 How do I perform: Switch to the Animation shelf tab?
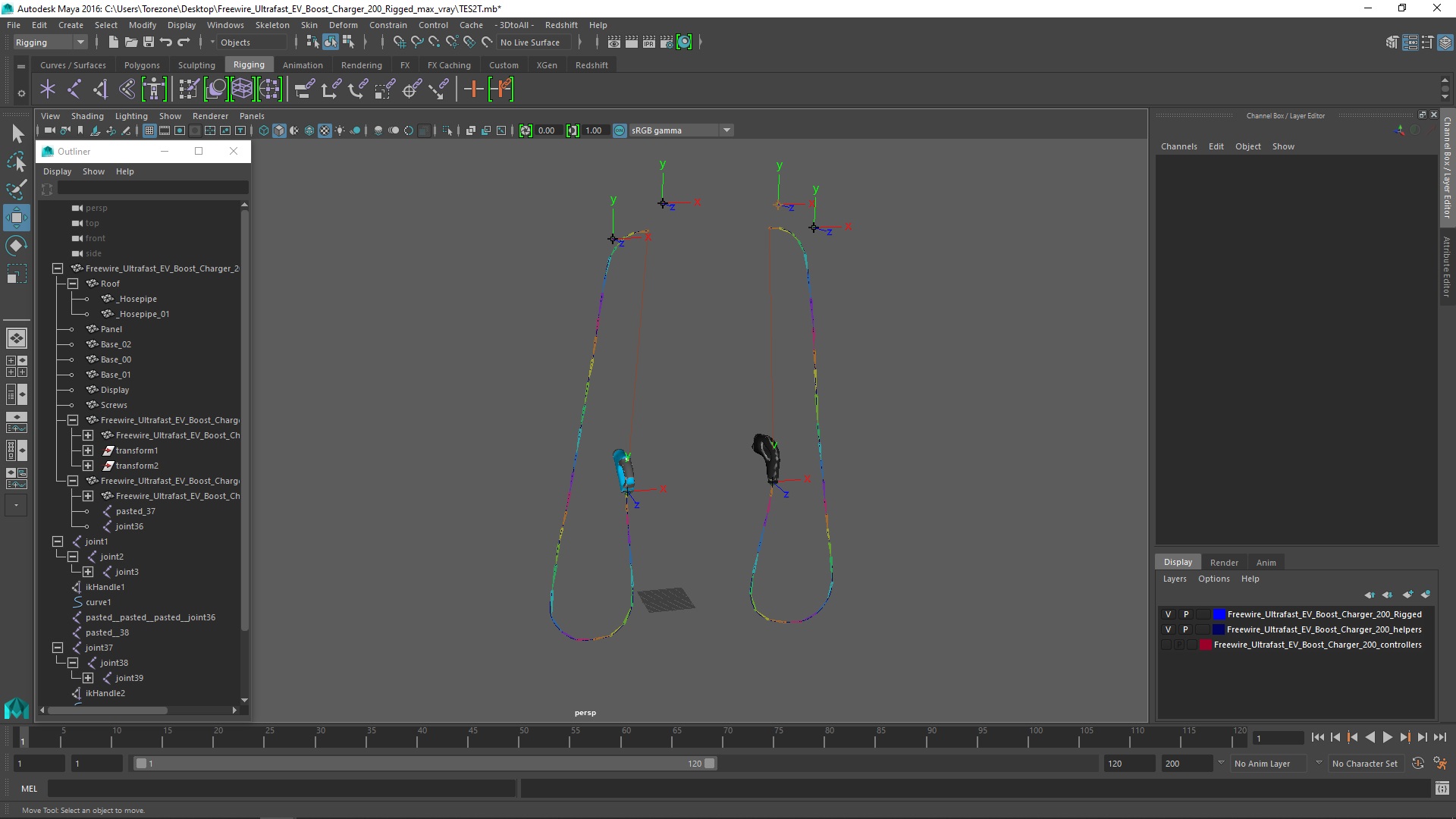(x=302, y=65)
